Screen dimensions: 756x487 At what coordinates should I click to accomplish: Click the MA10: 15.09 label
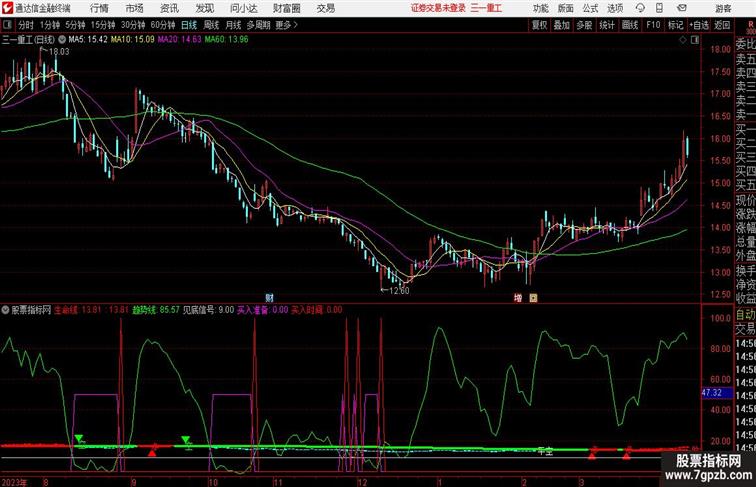pyautogui.click(x=133, y=40)
